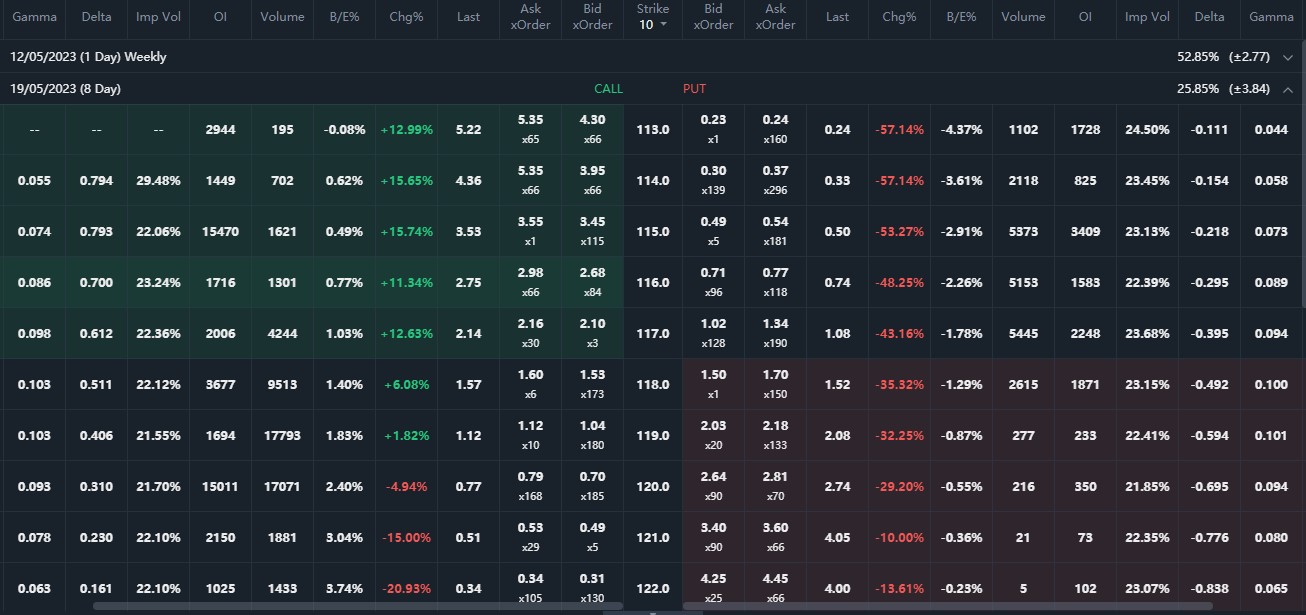This screenshot has width=1306, height=615.
Task: Click the call-side Volume column header
Action: tap(282, 17)
